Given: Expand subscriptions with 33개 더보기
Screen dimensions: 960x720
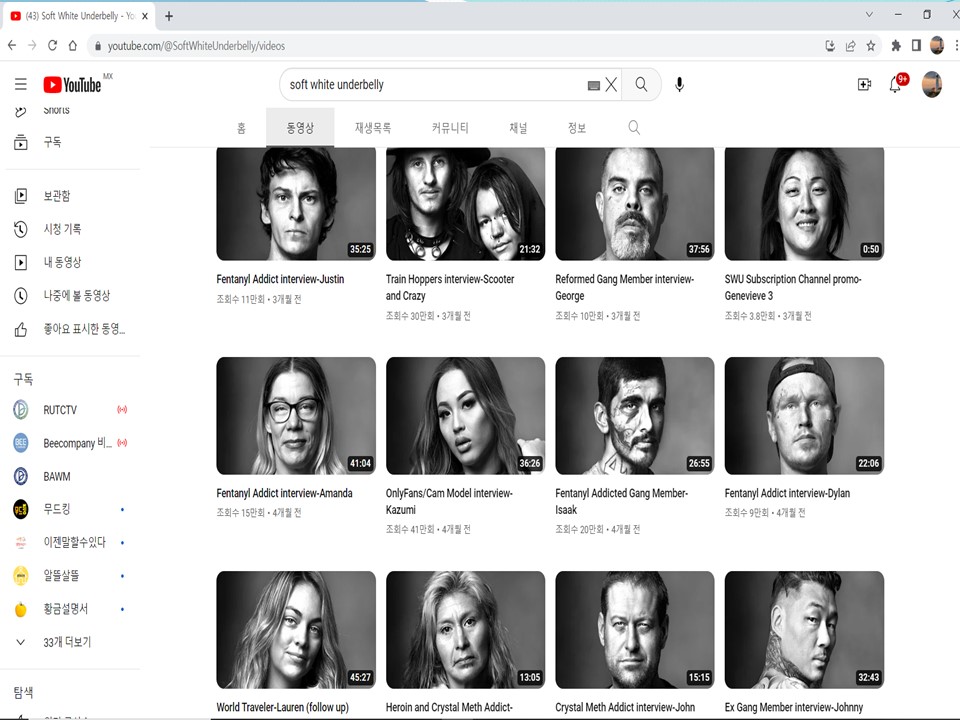Looking at the screenshot, I should [67, 642].
